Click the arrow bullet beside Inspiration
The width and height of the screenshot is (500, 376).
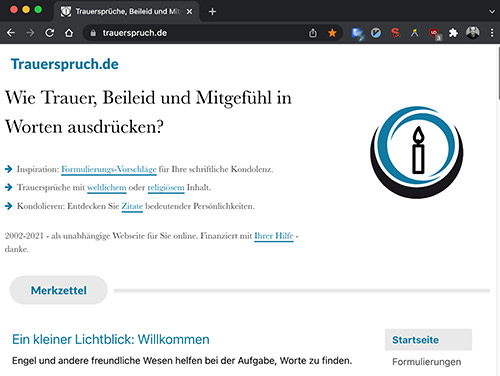(9, 169)
